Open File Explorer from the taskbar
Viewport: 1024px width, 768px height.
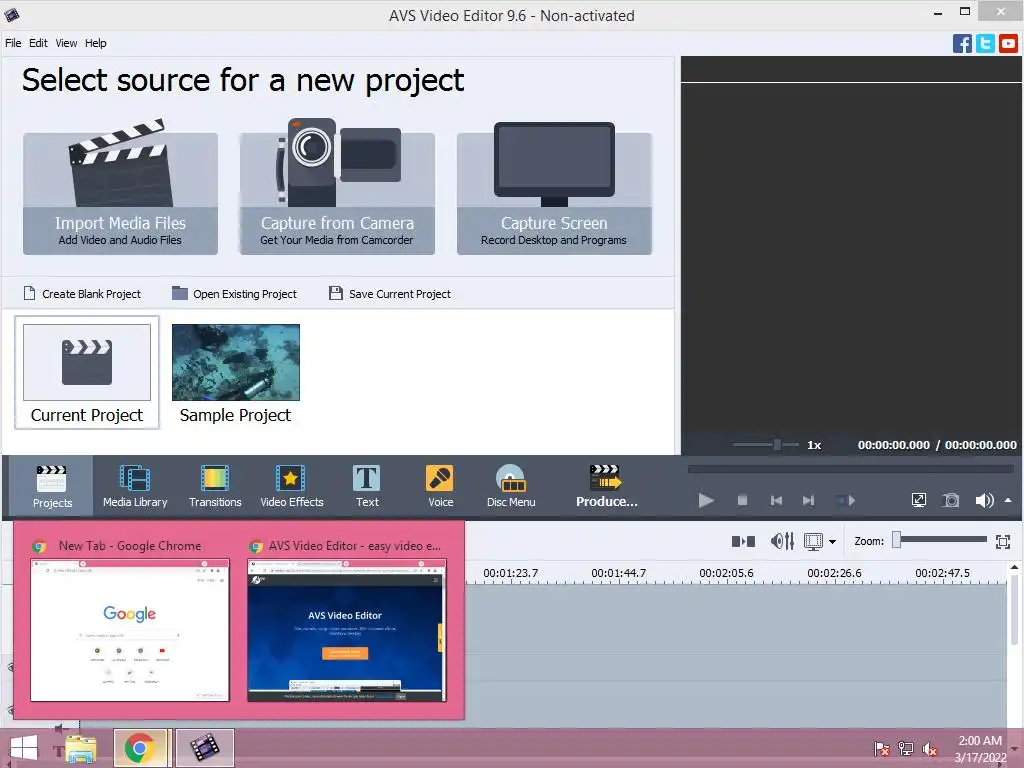tap(81, 748)
